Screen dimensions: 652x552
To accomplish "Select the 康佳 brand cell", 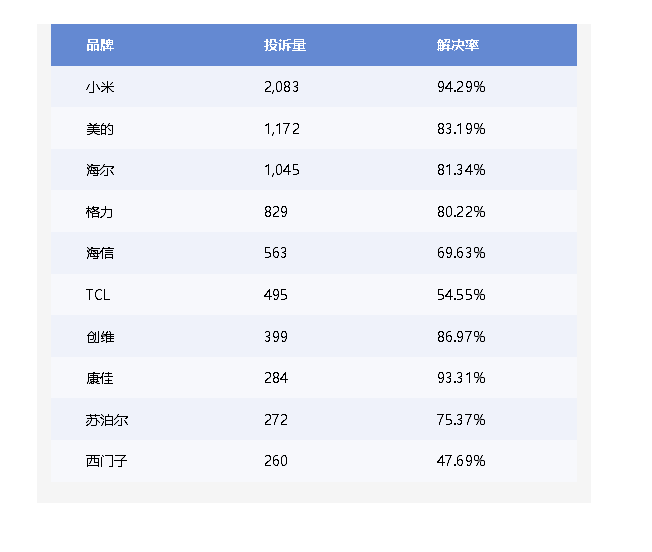I will (100, 378).
